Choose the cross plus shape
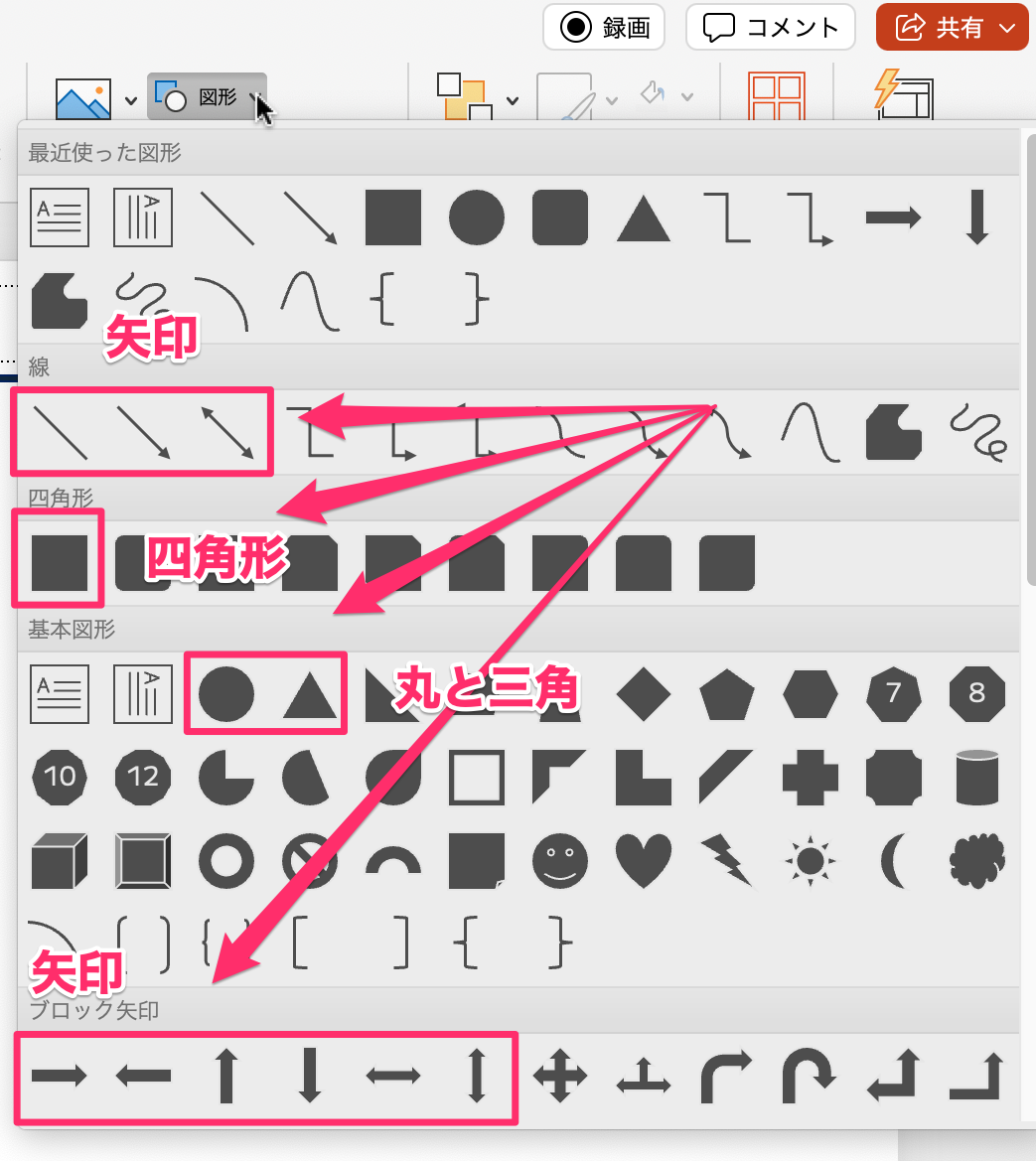This screenshot has height=1161, width=1036. (811, 777)
